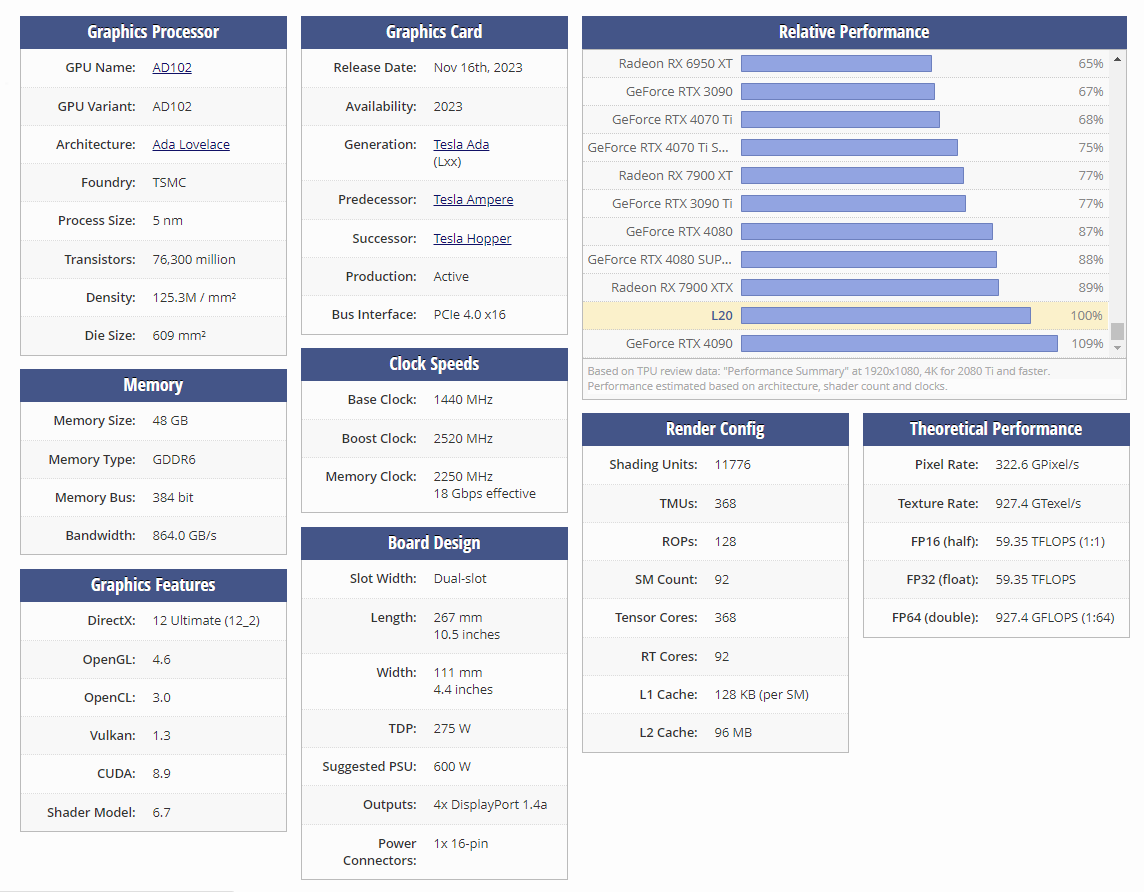Image resolution: width=1144 pixels, height=892 pixels.
Task: Click the Foundry value TSMC
Action: coord(169,182)
